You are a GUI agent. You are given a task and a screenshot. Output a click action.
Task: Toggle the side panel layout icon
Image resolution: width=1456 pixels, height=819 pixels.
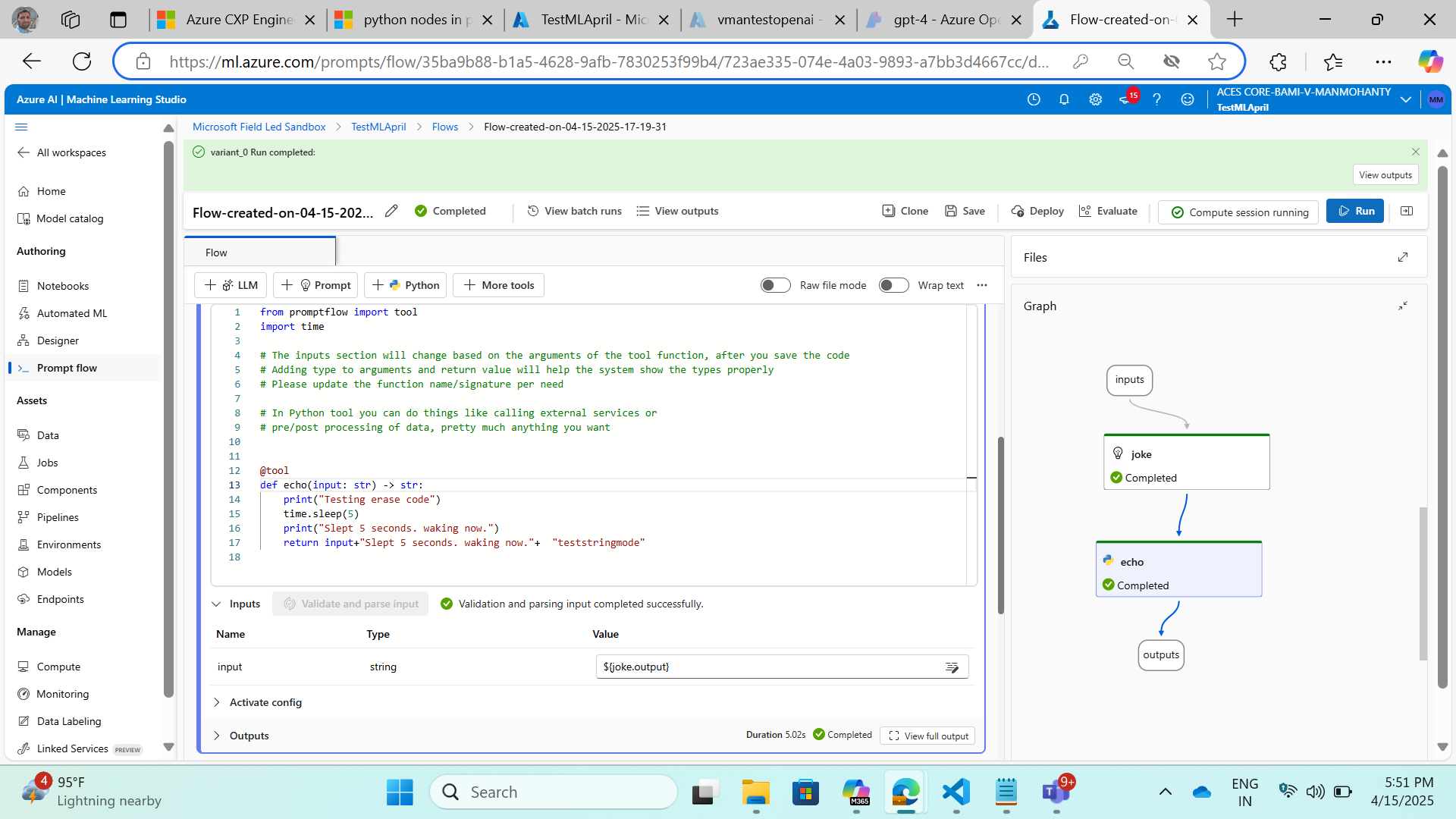click(x=1407, y=212)
